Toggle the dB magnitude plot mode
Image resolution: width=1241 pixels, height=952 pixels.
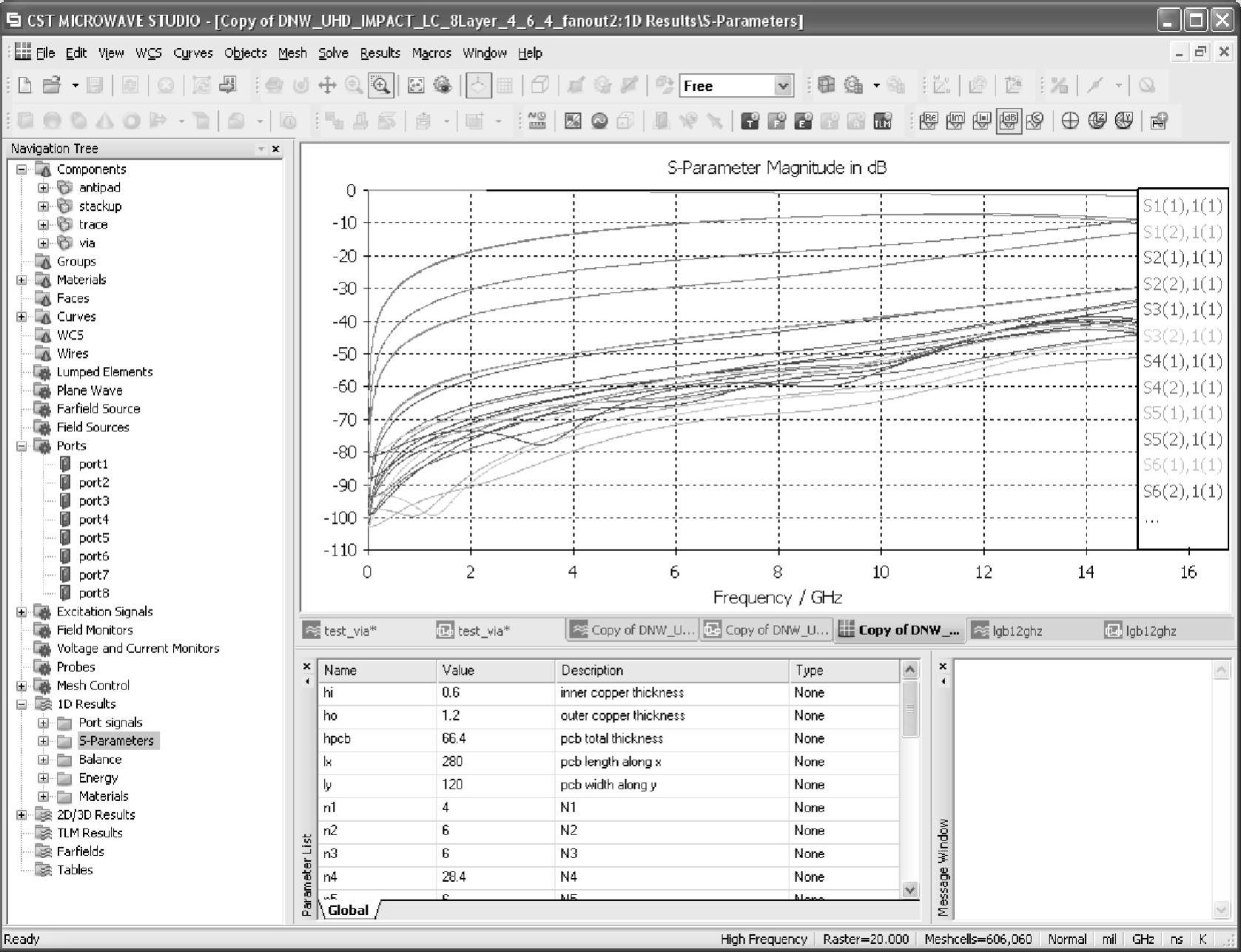pyautogui.click(x=1009, y=121)
